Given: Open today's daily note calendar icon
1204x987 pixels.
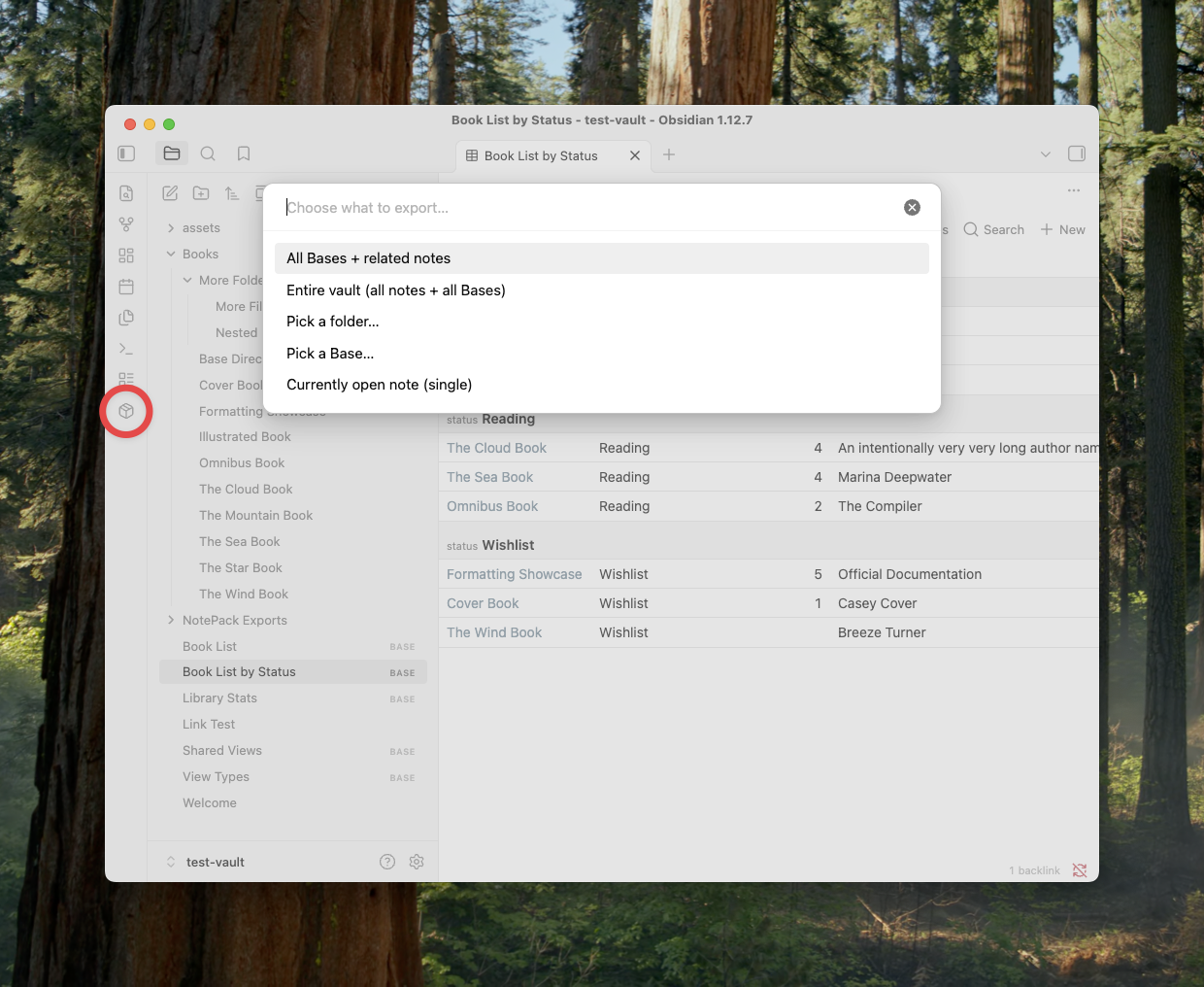Looking at the screenshot, I should coord(126,287).
